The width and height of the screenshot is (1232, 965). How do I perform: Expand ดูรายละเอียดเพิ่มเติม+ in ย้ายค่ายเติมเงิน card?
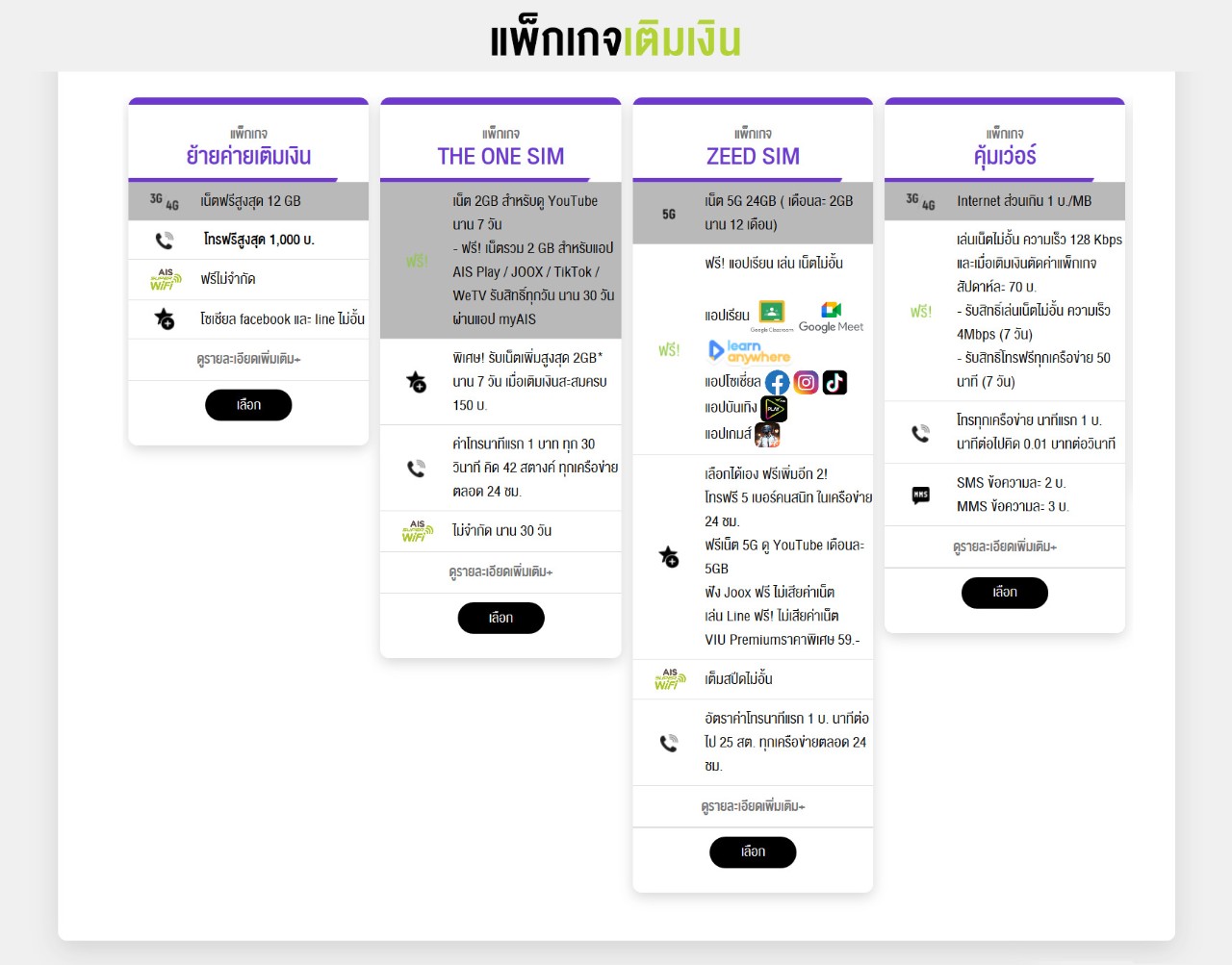(248, 359)
